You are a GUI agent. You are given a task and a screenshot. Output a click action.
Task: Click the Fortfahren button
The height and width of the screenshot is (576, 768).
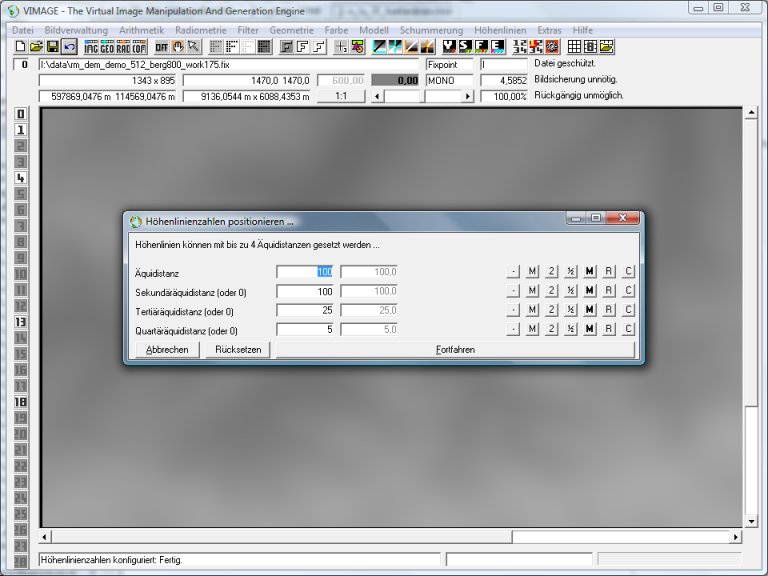[x=455, y=350]
